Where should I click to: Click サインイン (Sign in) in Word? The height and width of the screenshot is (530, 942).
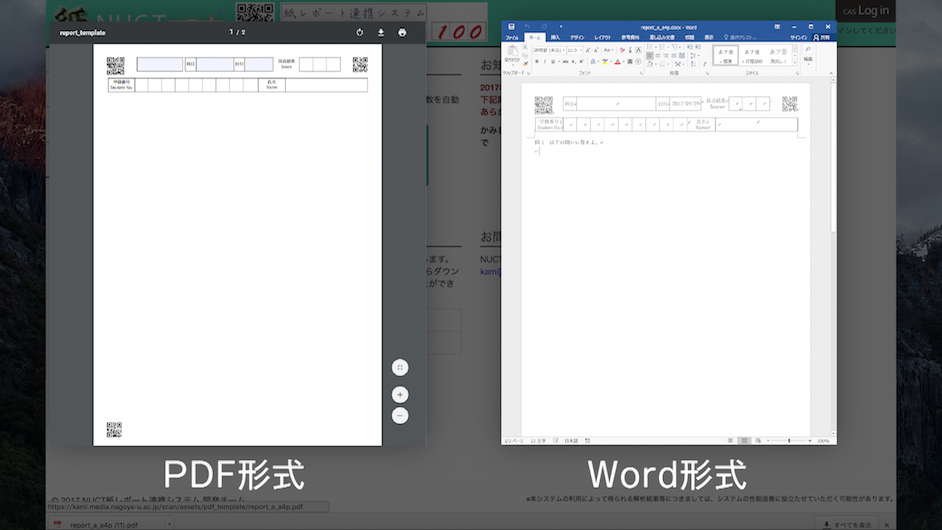point(799,38)
